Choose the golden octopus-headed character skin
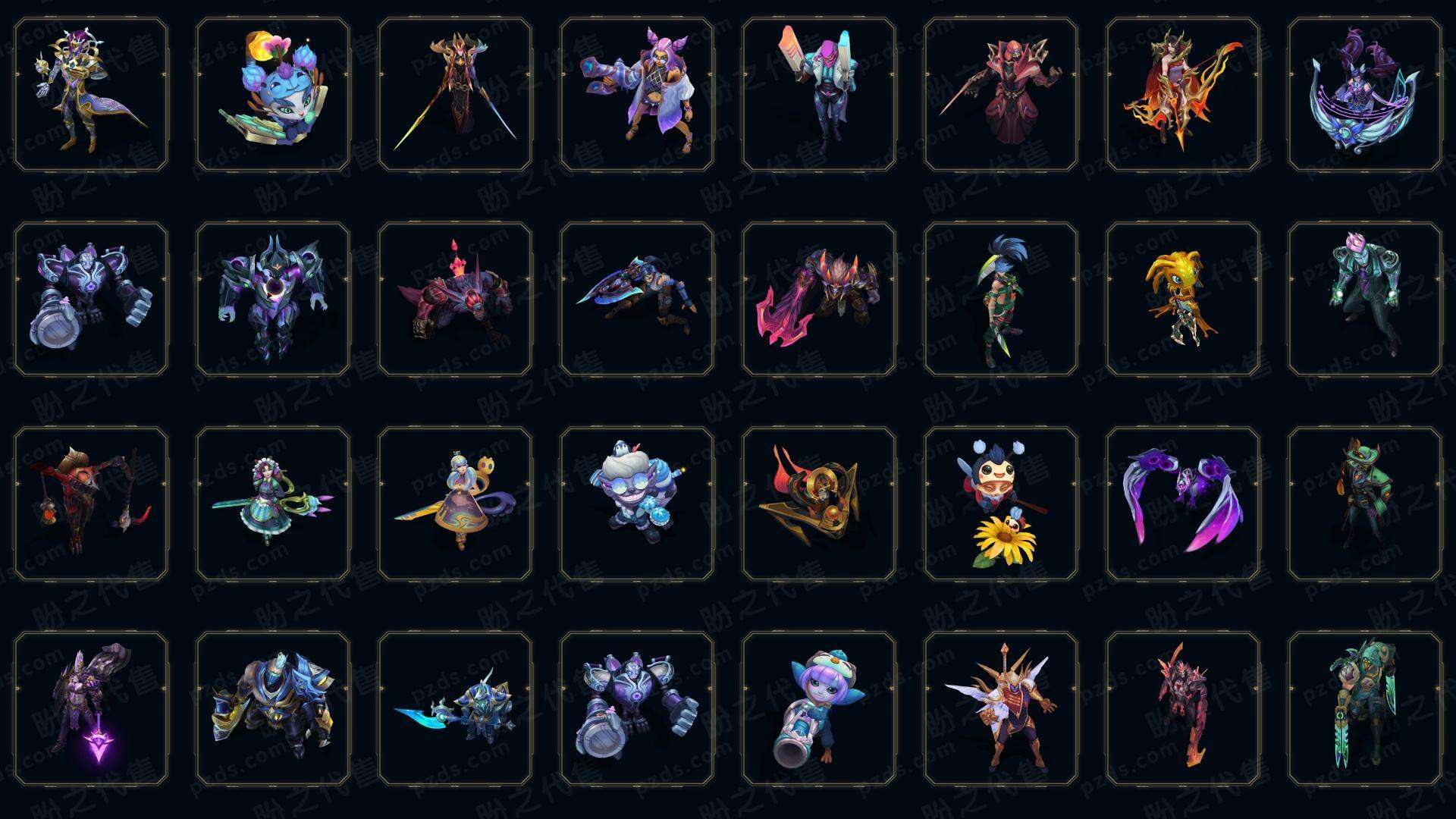This screenshot has height=819, width=1456. click(1183, 299)
